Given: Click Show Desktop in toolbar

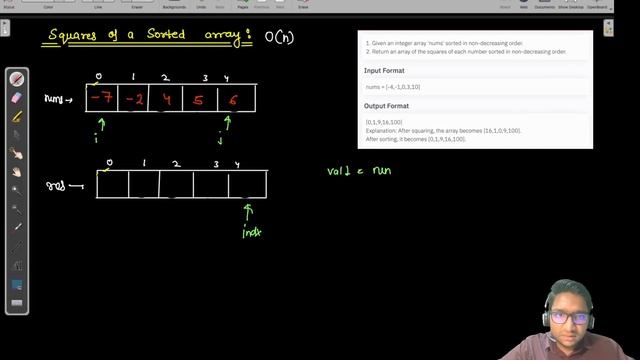Looking at the screenshot, I should click(x=571, y=4).
